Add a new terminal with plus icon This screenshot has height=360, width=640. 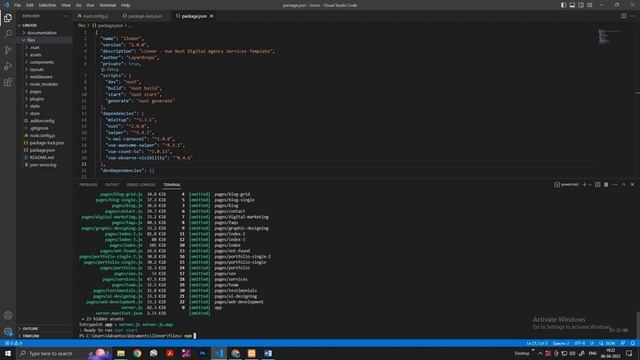tap(584, 184)
